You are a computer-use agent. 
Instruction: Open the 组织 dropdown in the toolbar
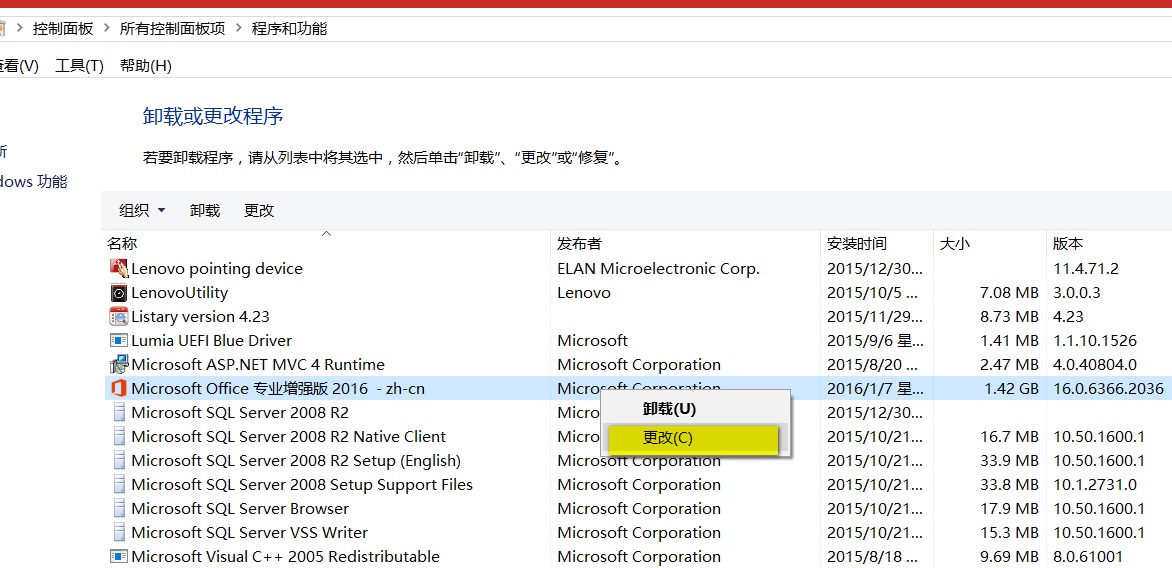click(x=142, y=211)
